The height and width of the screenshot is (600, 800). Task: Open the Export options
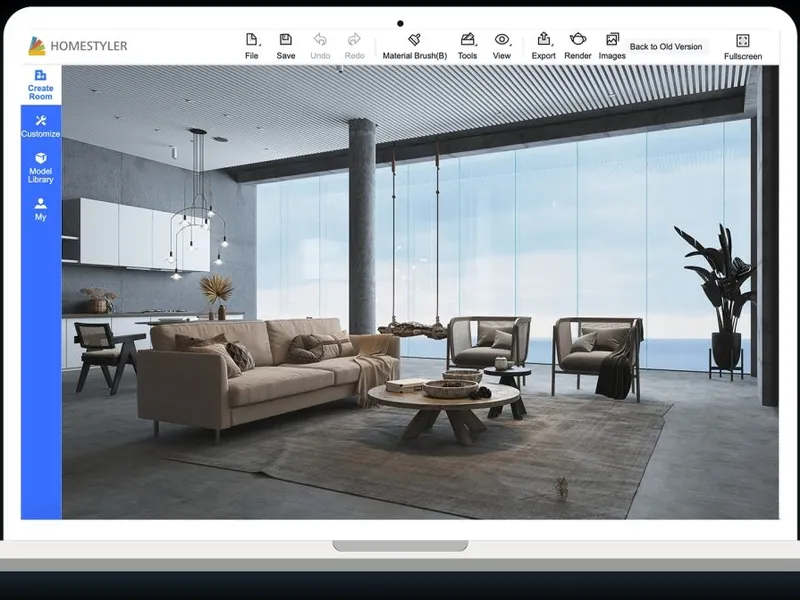tap(543, 46)
